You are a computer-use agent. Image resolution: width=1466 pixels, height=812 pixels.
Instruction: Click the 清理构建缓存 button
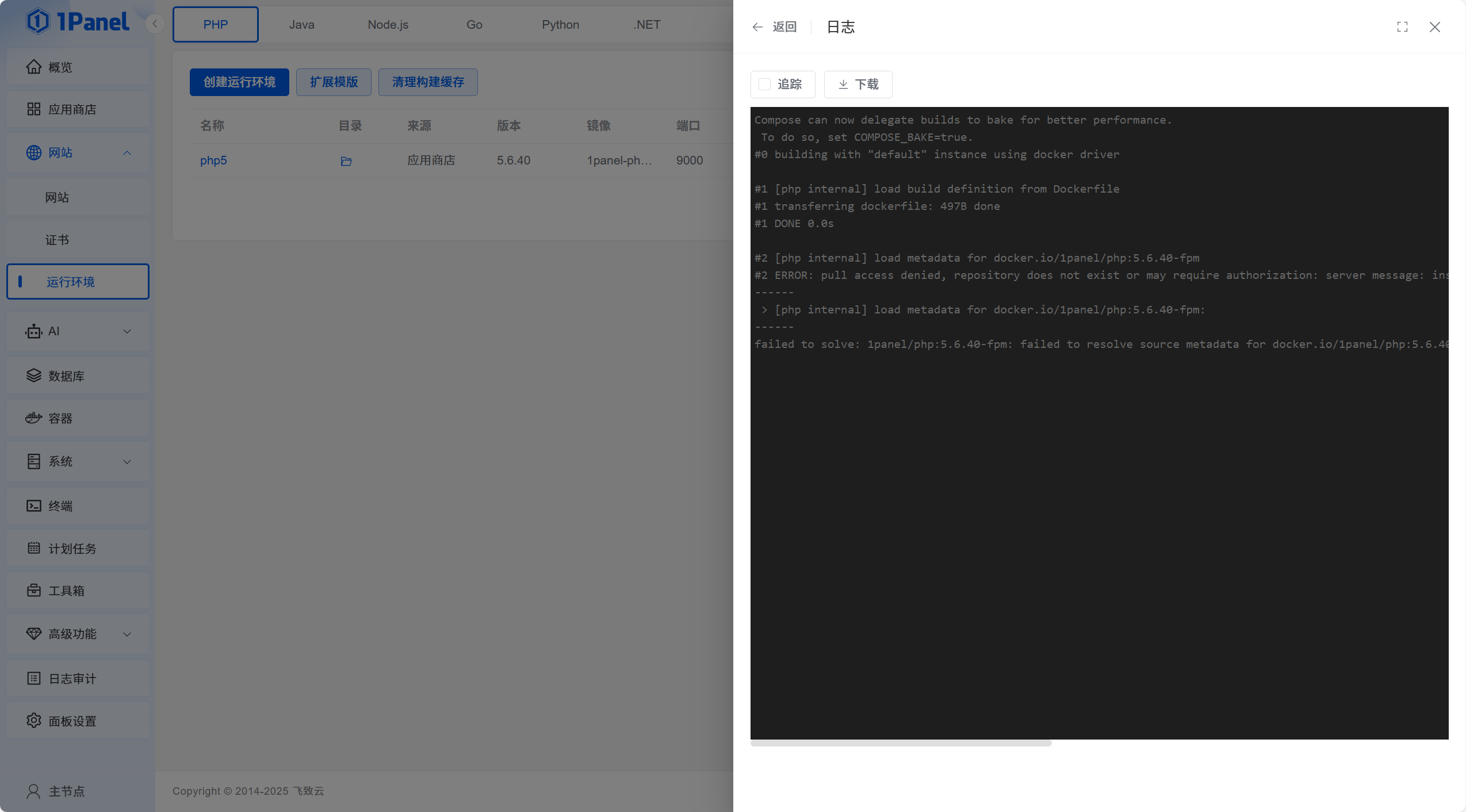point(428,82)
